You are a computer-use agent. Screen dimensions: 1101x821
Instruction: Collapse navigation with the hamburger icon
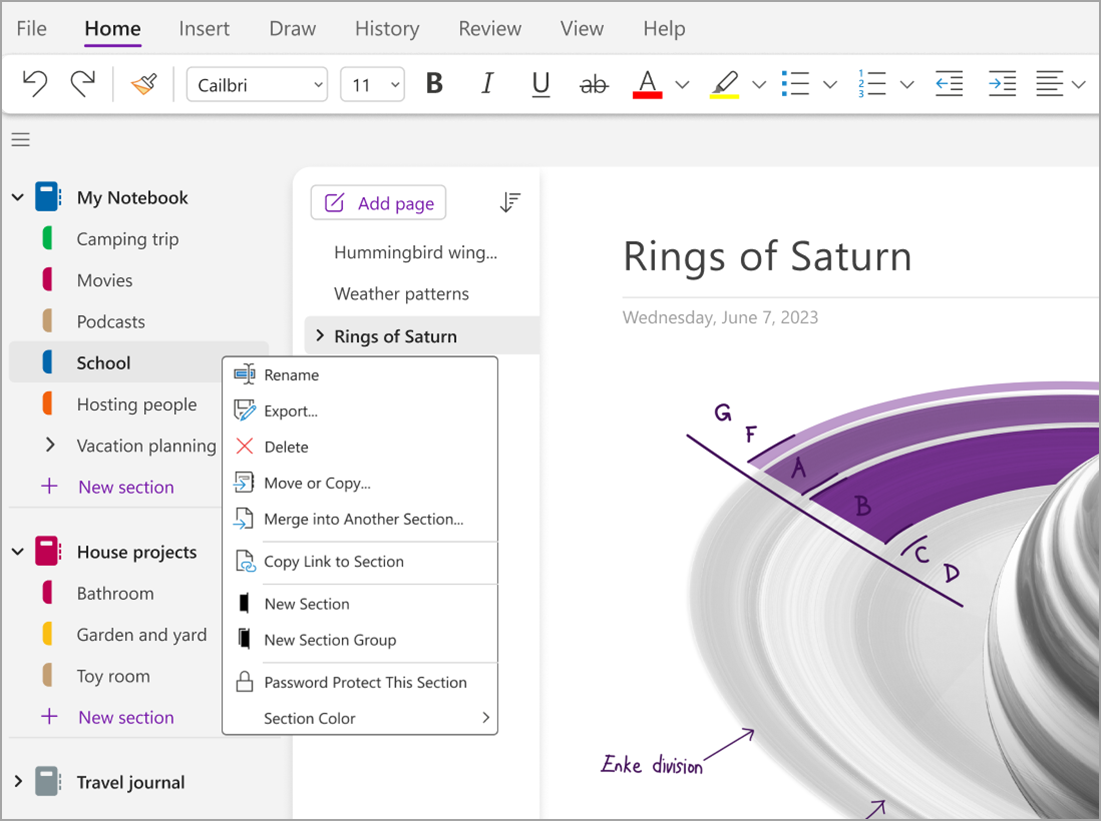point(20,140)
